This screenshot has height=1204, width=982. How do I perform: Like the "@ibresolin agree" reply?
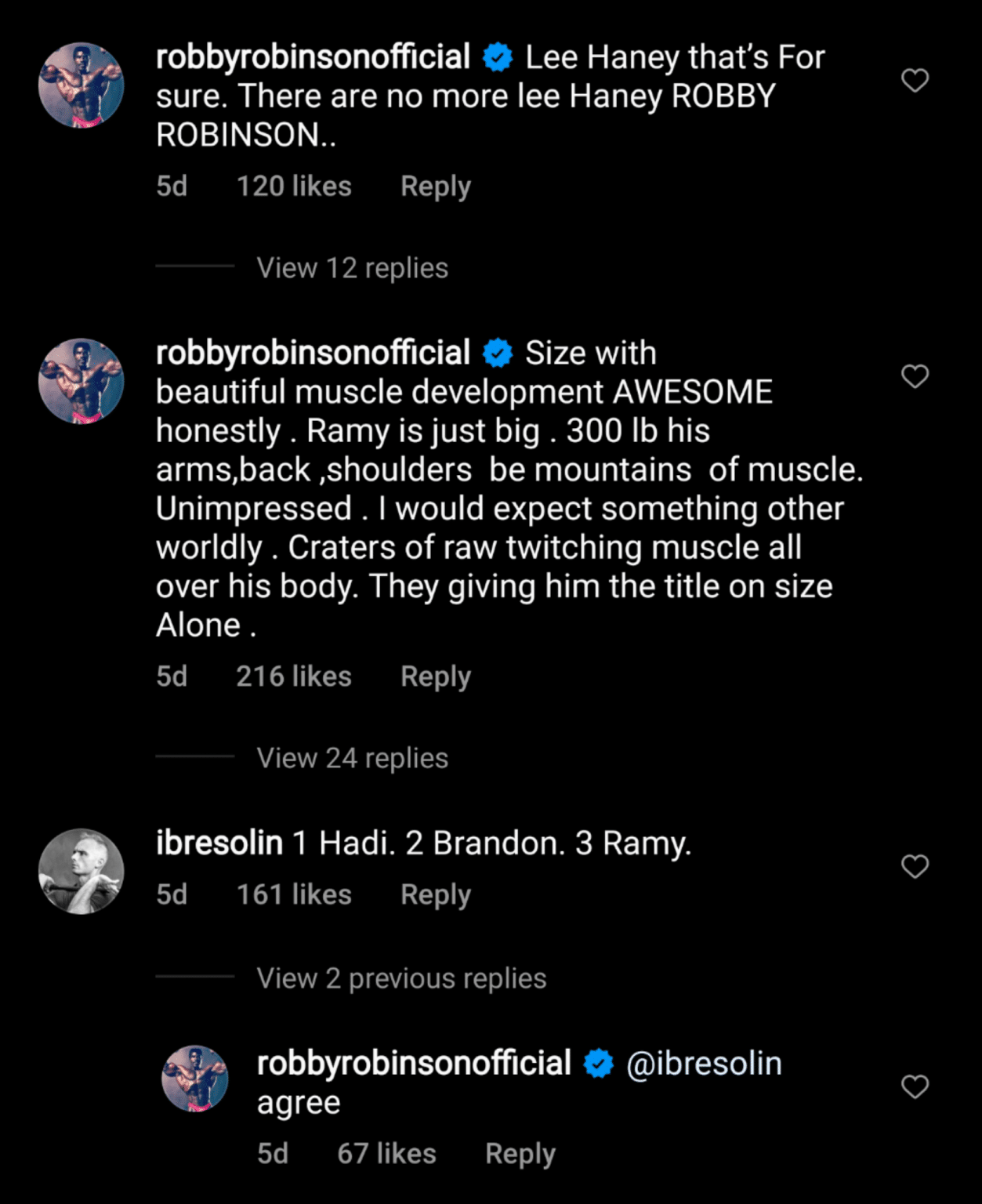pos(915,1086)
